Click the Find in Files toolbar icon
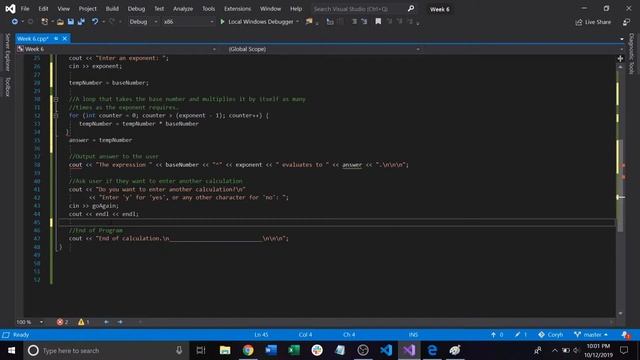This screenshot has width=640, height=360. tap(309, 22)
